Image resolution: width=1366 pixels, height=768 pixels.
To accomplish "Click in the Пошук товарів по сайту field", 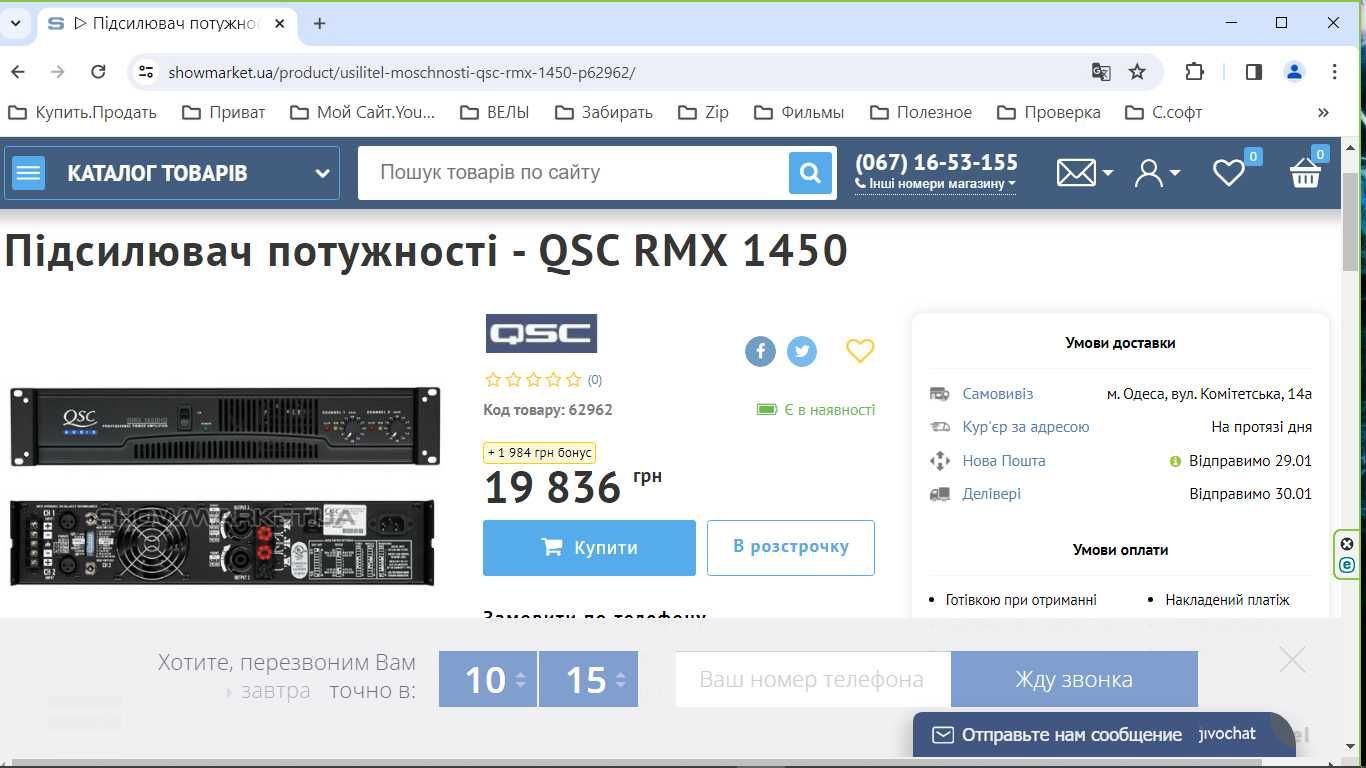I will click(x=574, y=172).
